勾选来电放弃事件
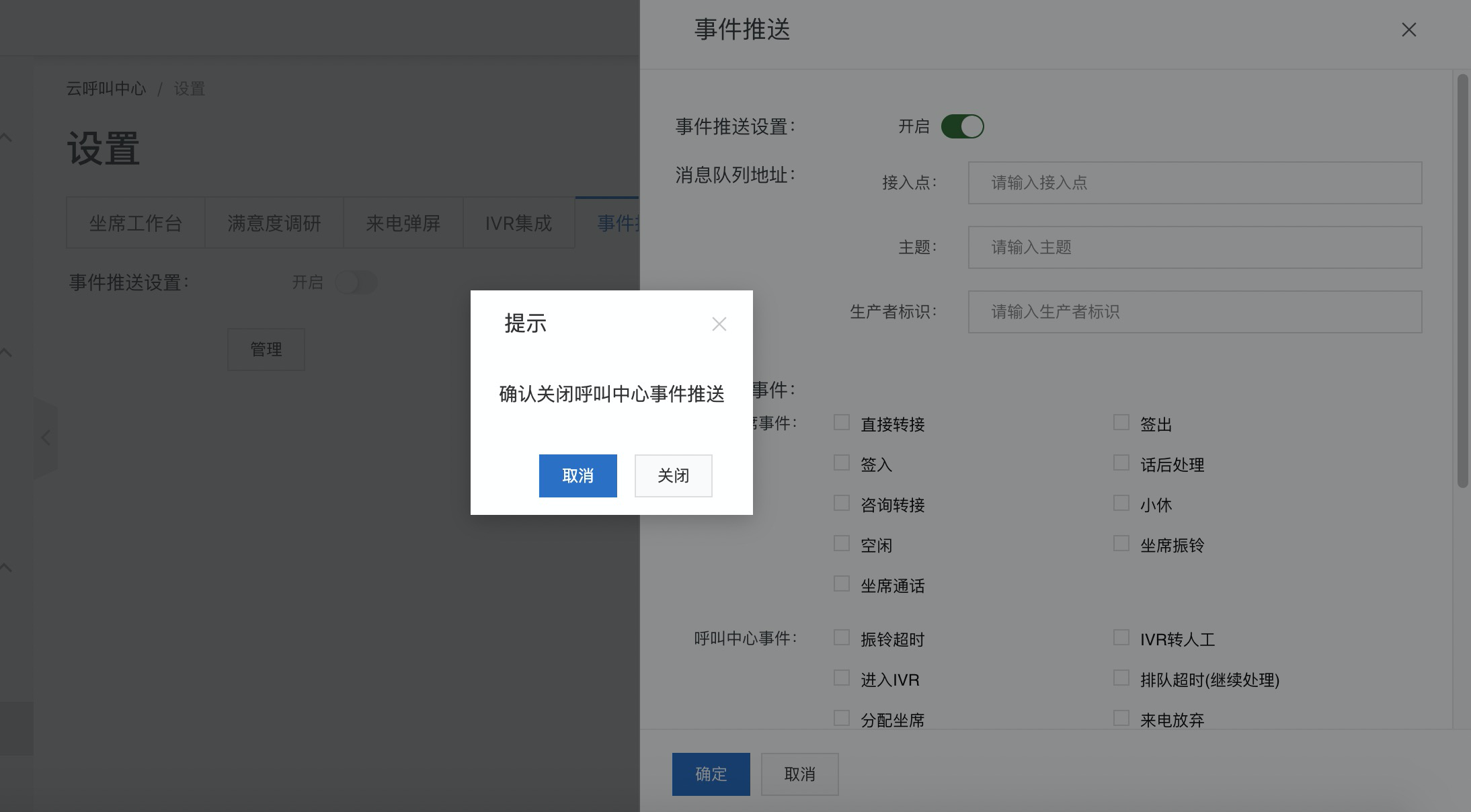Image resolution: width=1471 pixels, height=812 pixels. (x=1120, y=718)
